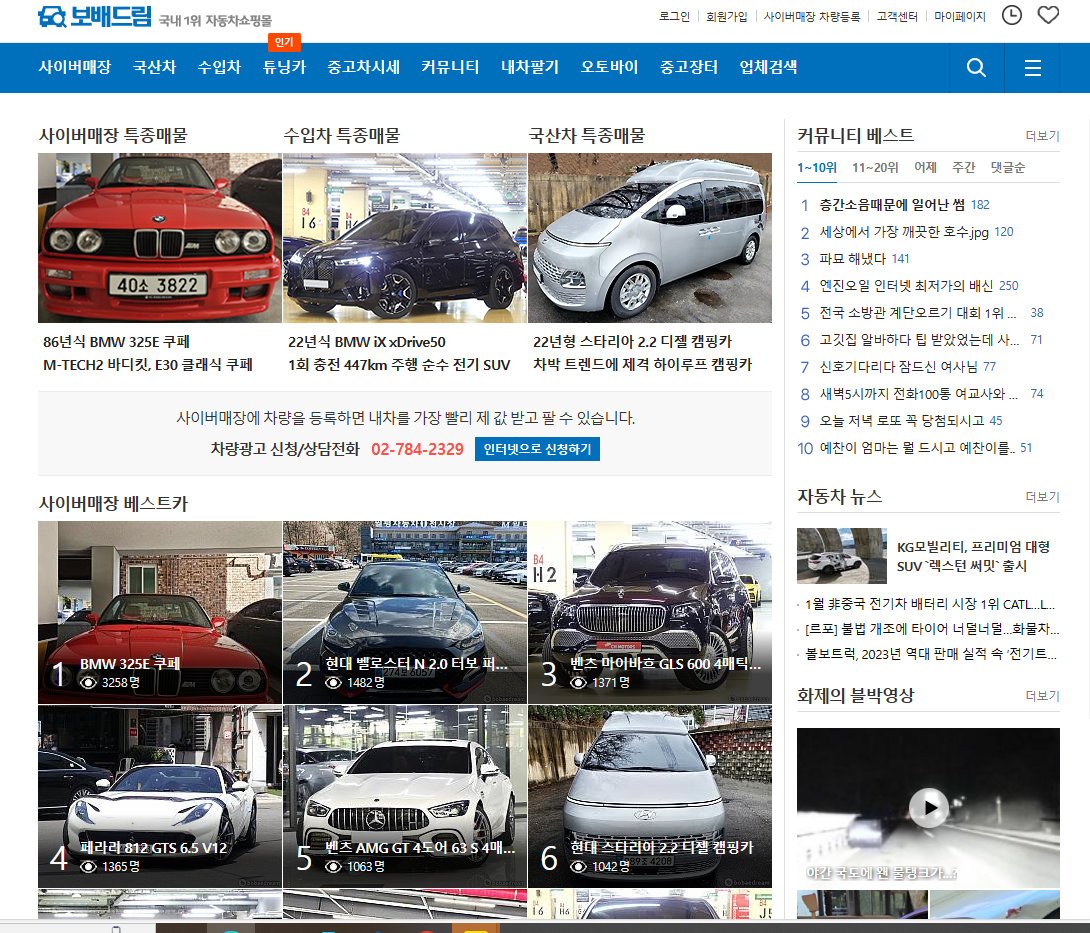Select the 주간 tab
Image resolution: width=1090 pixels, height=933 pixels.
tap(963, 168)
